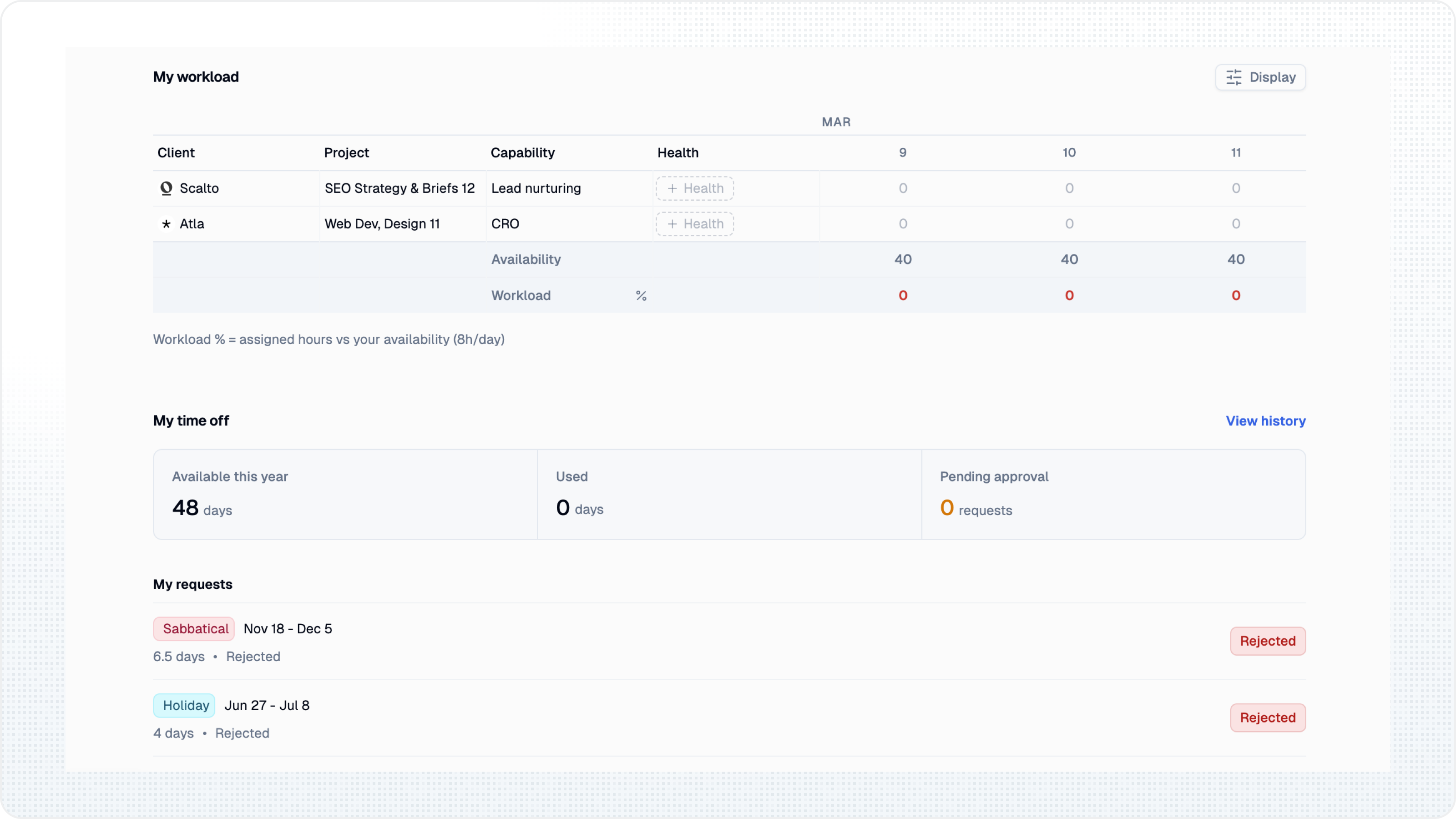This screenshot has width=1456, height=819.
Task: Select Web Dev, Design 11 project
Action: pos(382,224)
